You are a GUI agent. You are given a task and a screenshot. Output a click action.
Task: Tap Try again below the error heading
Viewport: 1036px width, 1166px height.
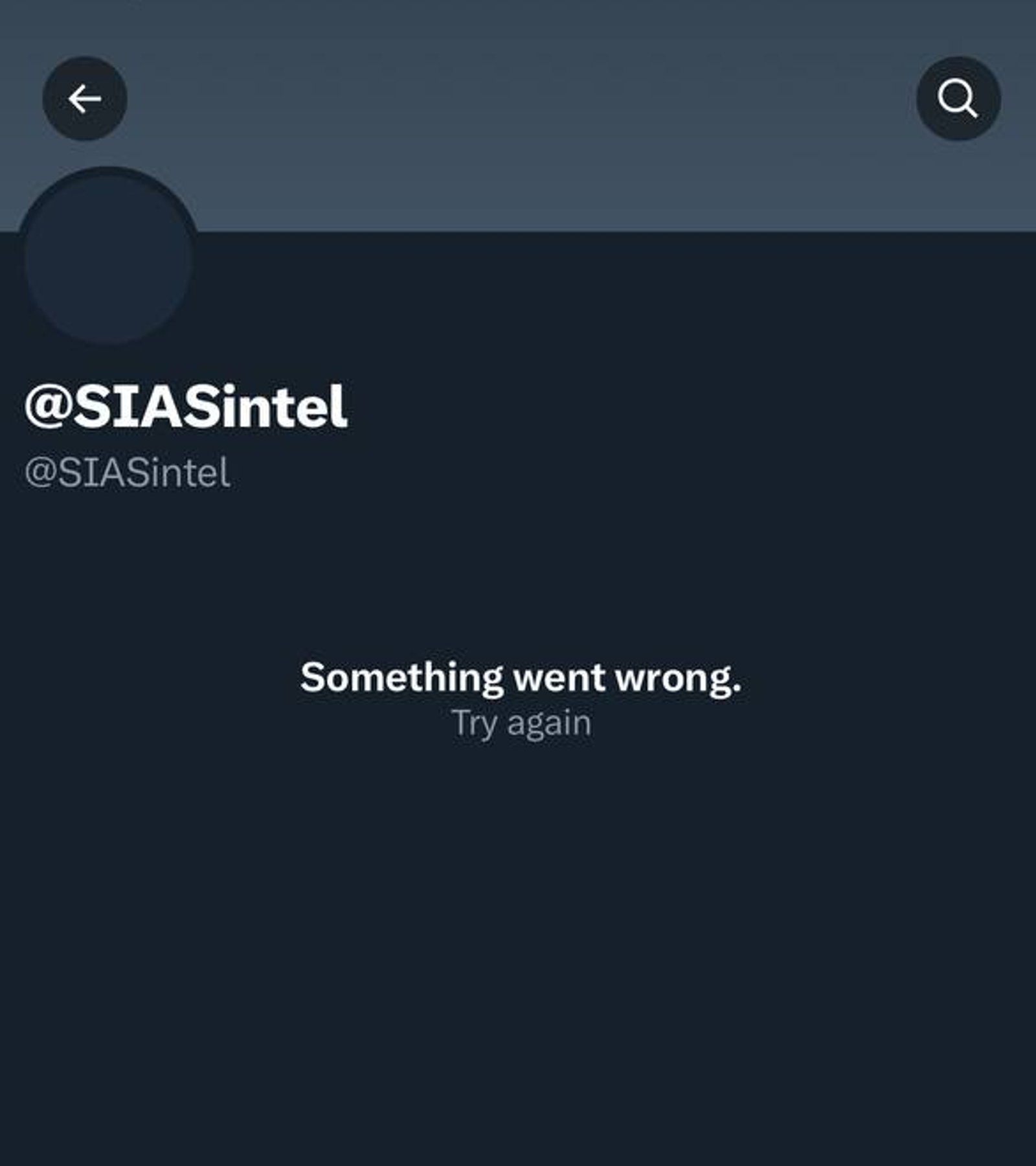[521, 724]
